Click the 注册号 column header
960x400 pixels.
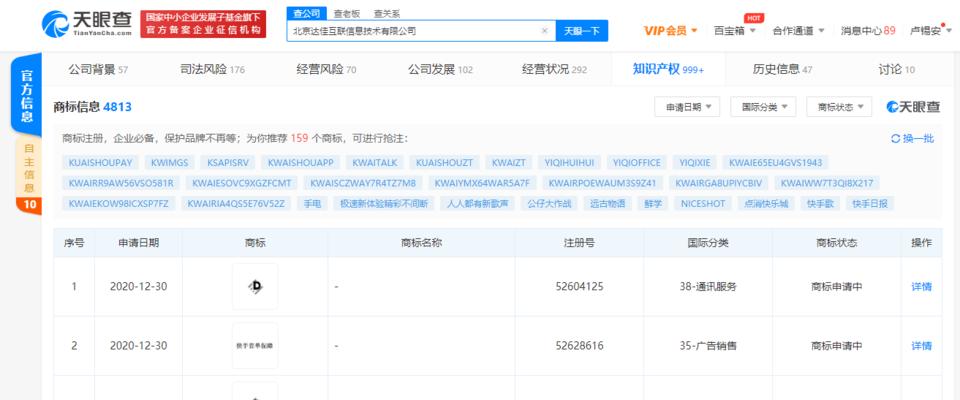[x=579, y=243]
